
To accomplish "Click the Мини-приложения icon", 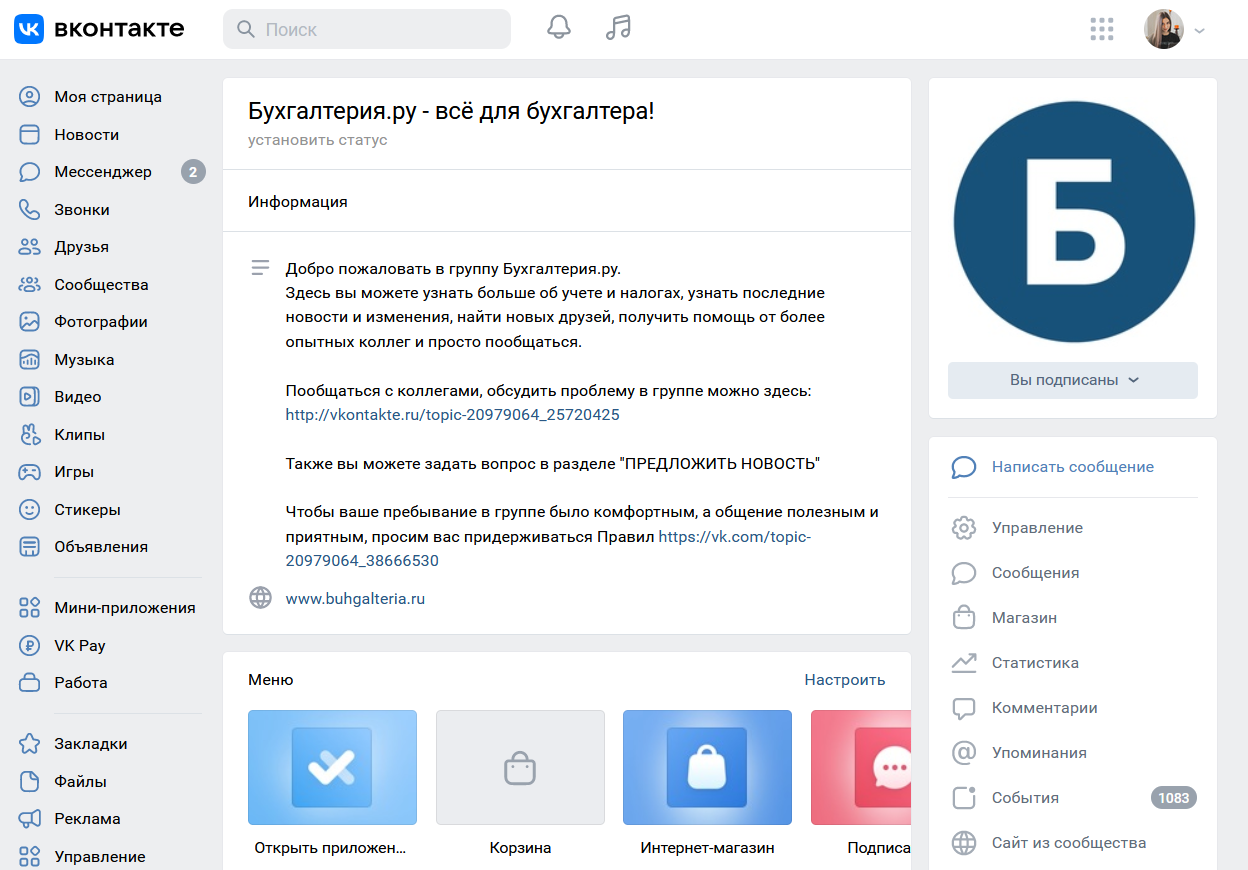I will [x=30, y=608].
